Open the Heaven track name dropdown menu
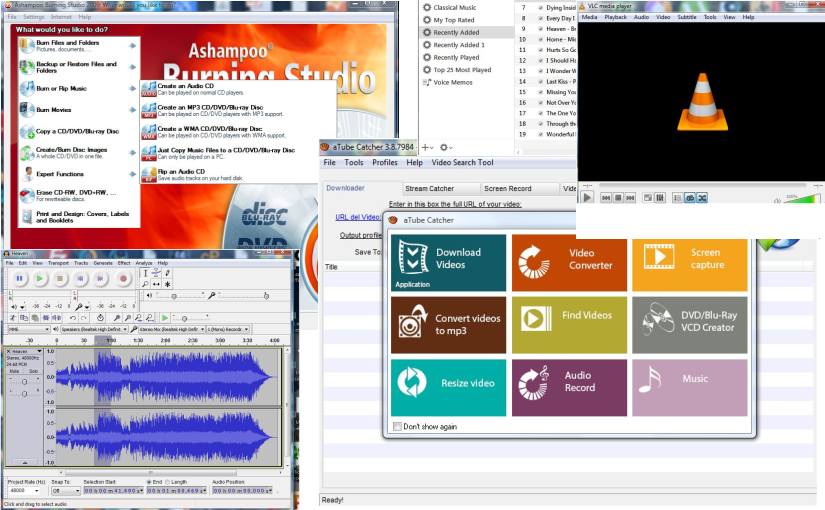This screenshot has height=510, width=825. click(39, 351)
